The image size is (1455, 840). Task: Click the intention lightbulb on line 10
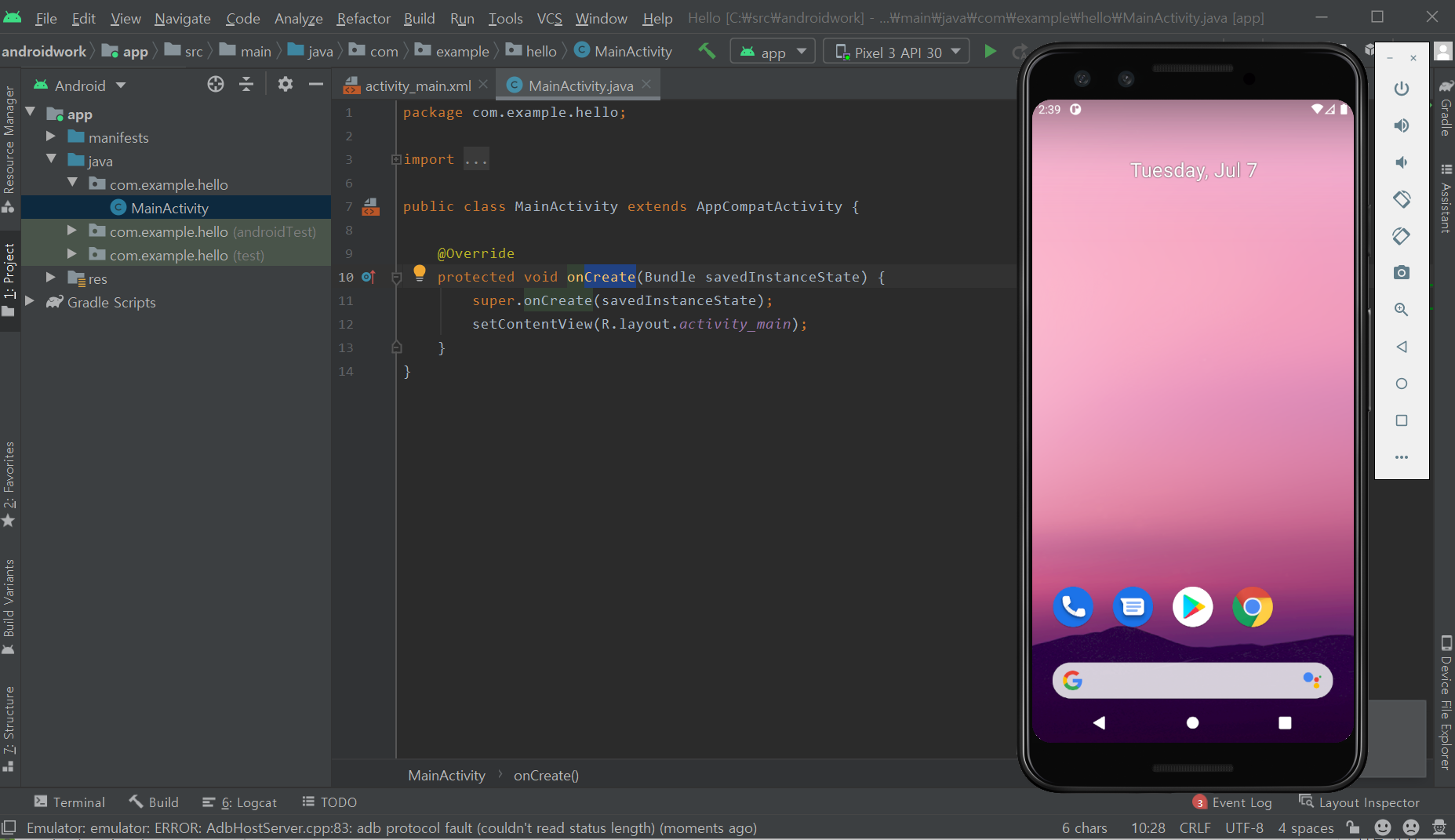point(420,273)
